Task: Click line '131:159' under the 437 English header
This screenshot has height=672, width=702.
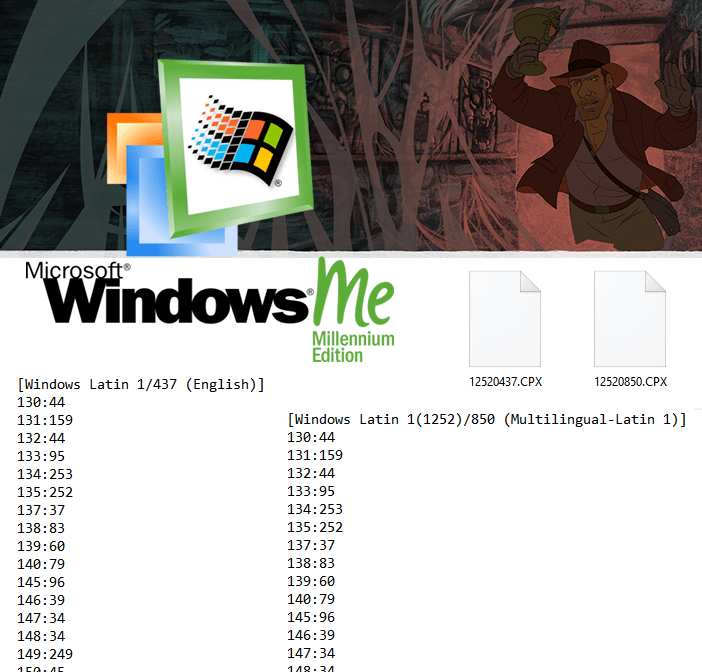Action: [45, 420]
